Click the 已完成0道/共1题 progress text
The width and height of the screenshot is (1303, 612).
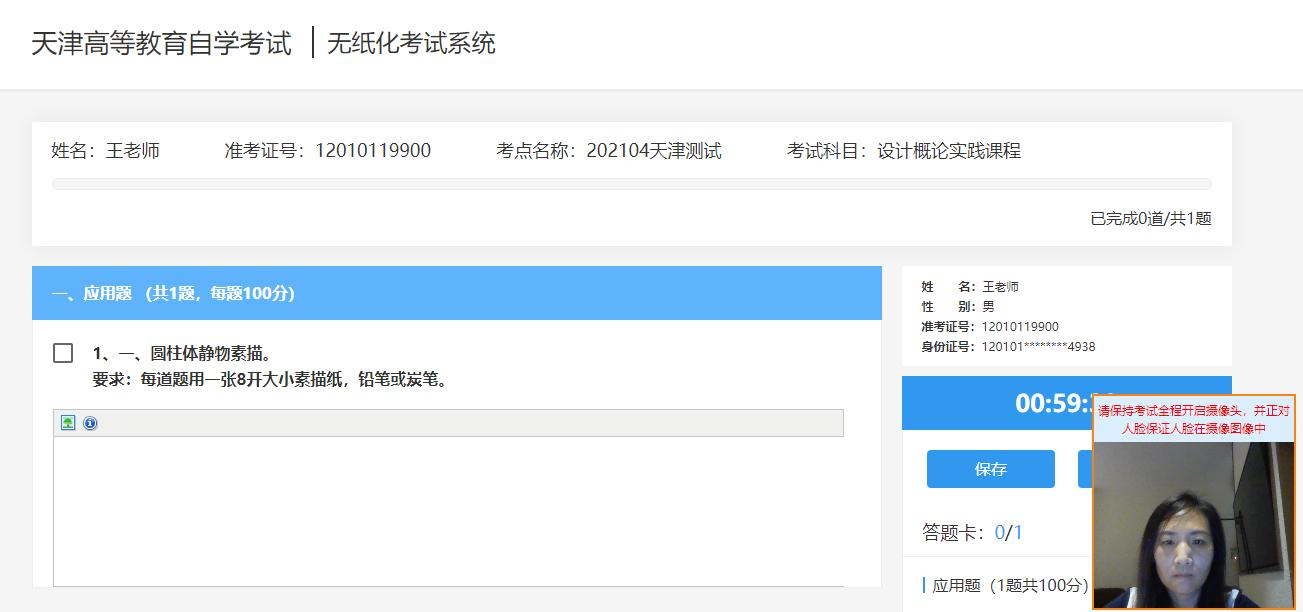1150,218
